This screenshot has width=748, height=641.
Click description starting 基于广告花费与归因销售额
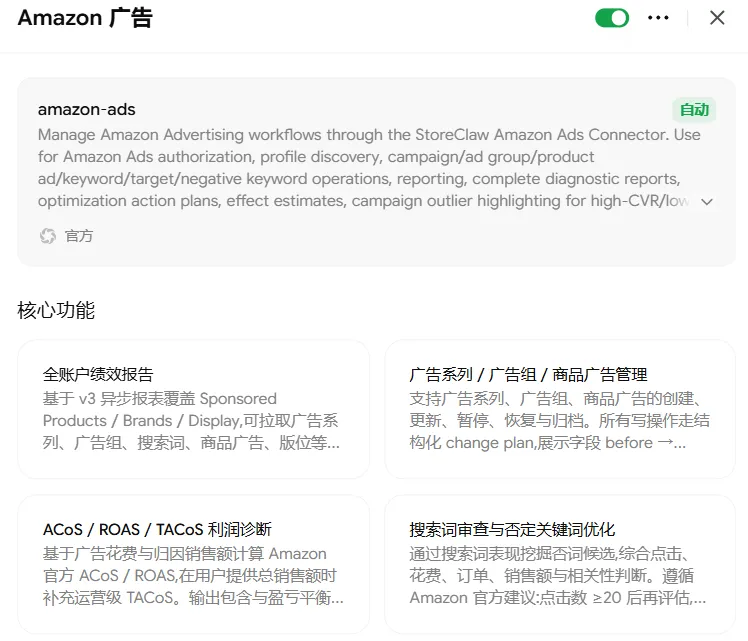[x=193, y=576]
